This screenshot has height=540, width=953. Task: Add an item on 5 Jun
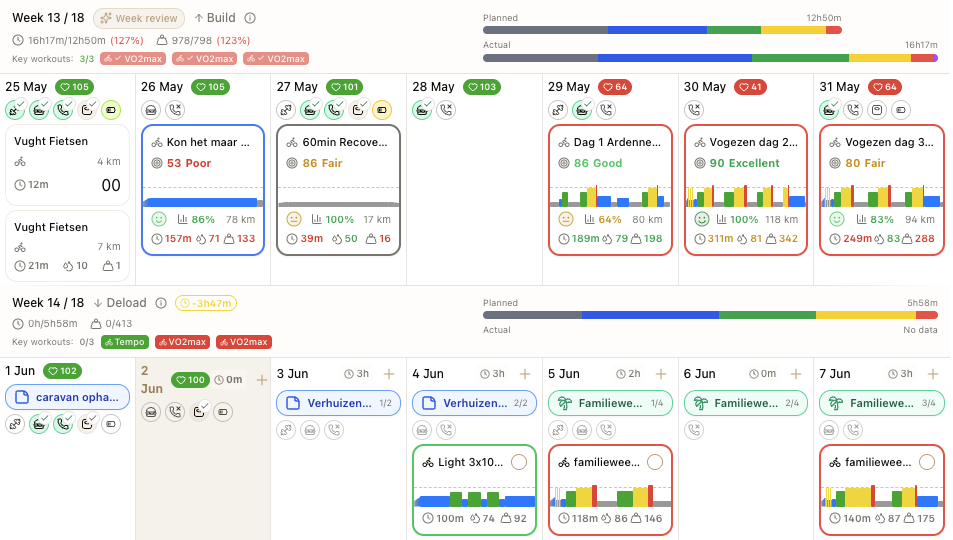(661, 374)
